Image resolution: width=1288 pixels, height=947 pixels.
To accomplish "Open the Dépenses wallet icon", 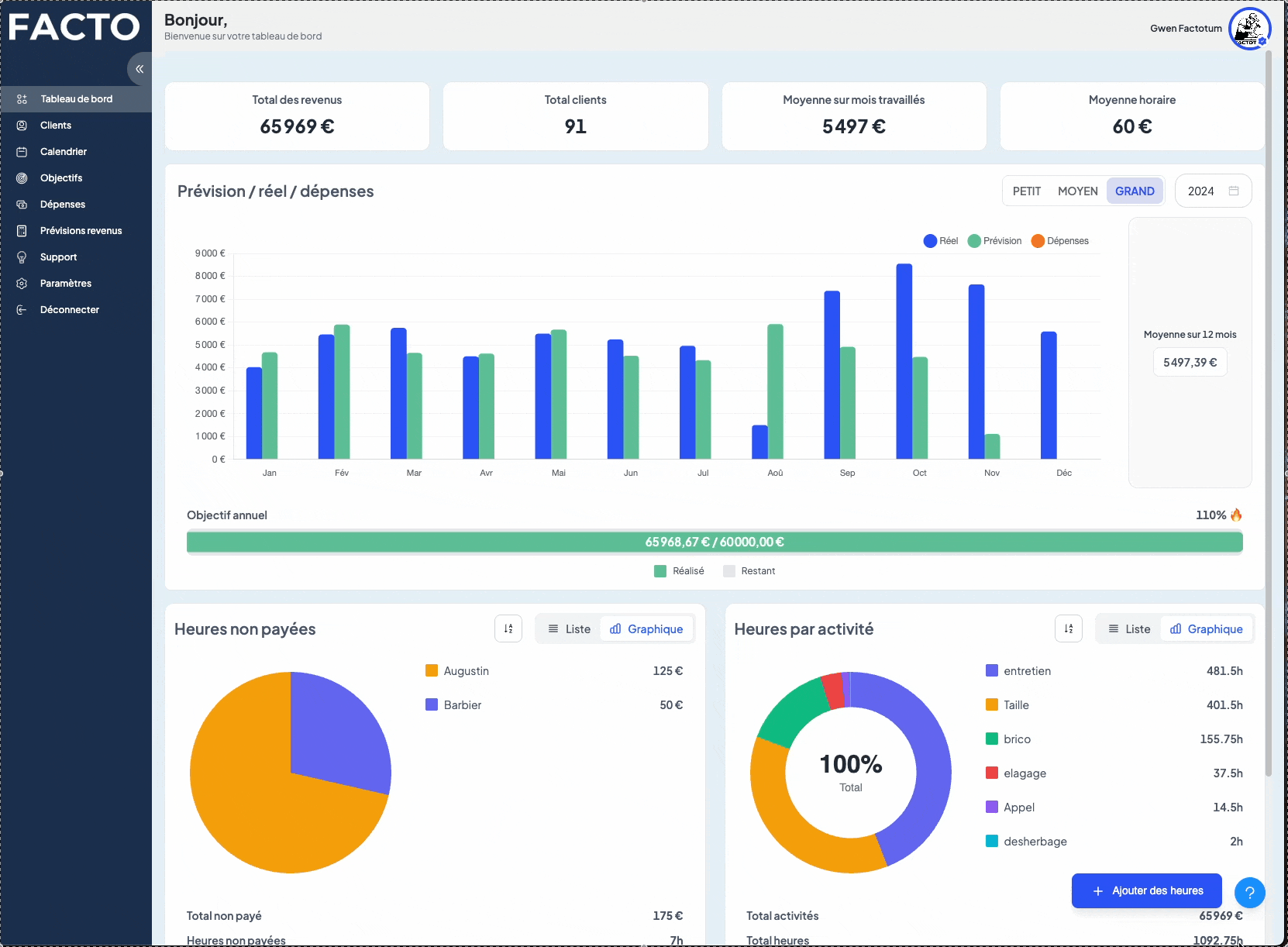I will pos(22,205).
